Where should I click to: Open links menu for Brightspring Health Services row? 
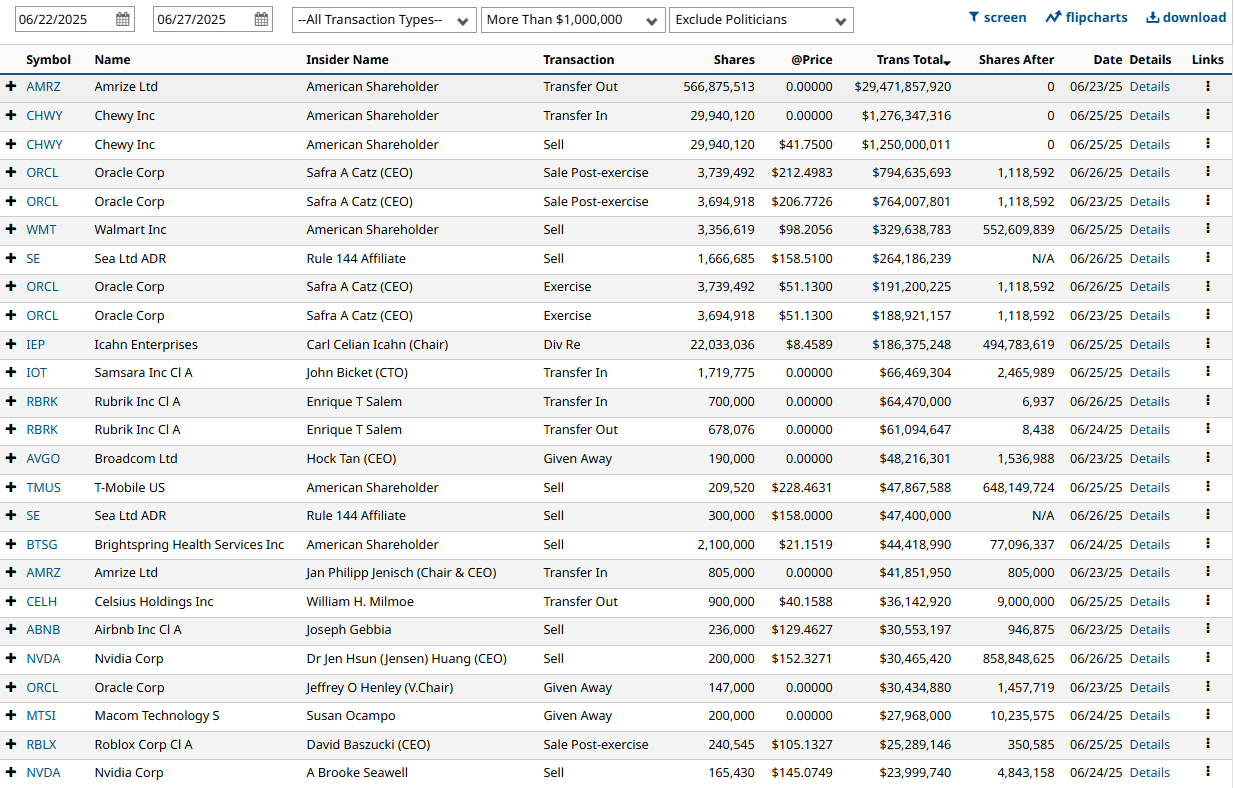click(x=1208, y=544)
